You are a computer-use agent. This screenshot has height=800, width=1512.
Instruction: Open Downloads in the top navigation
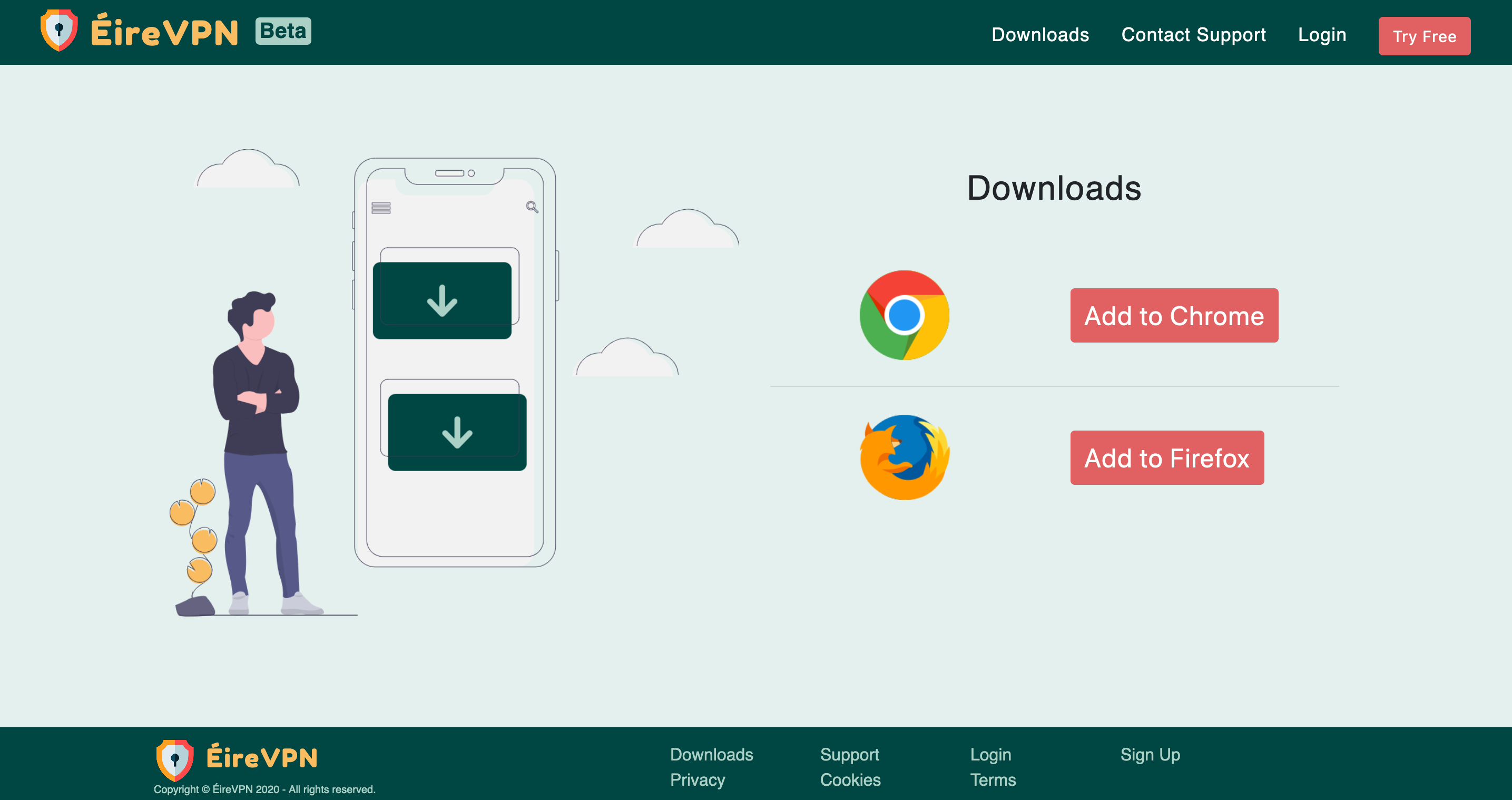pos(1040,35)
